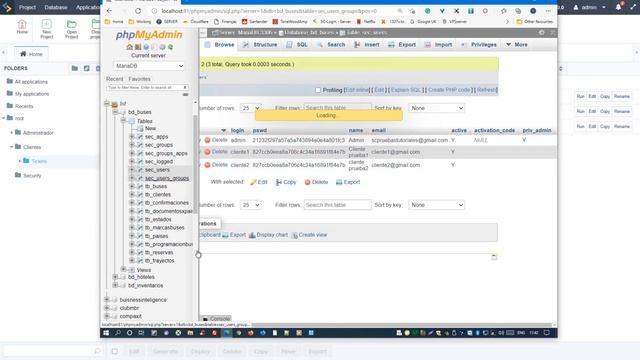640x360 pixels.
Task: Click the taskbar search magnifier icon
Action: pos(118,333)
